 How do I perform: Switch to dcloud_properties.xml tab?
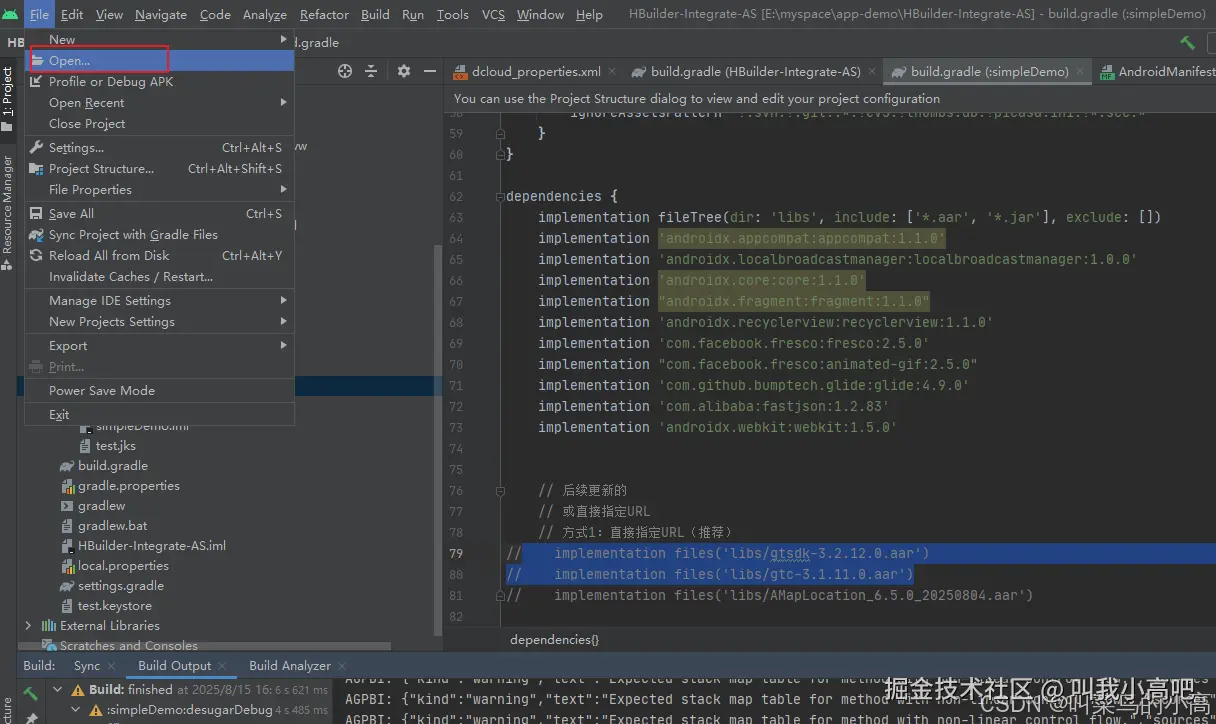pyautogui.click(x=535, y=72)
